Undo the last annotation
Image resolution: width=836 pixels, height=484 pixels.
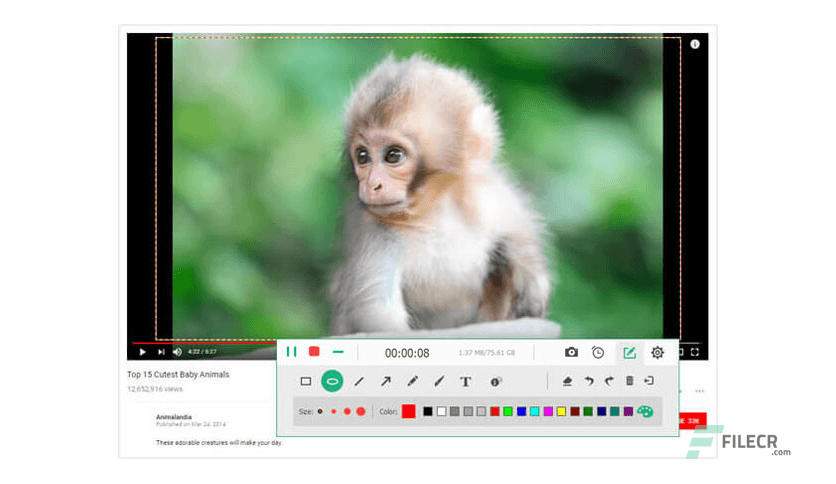coord(589,381)
